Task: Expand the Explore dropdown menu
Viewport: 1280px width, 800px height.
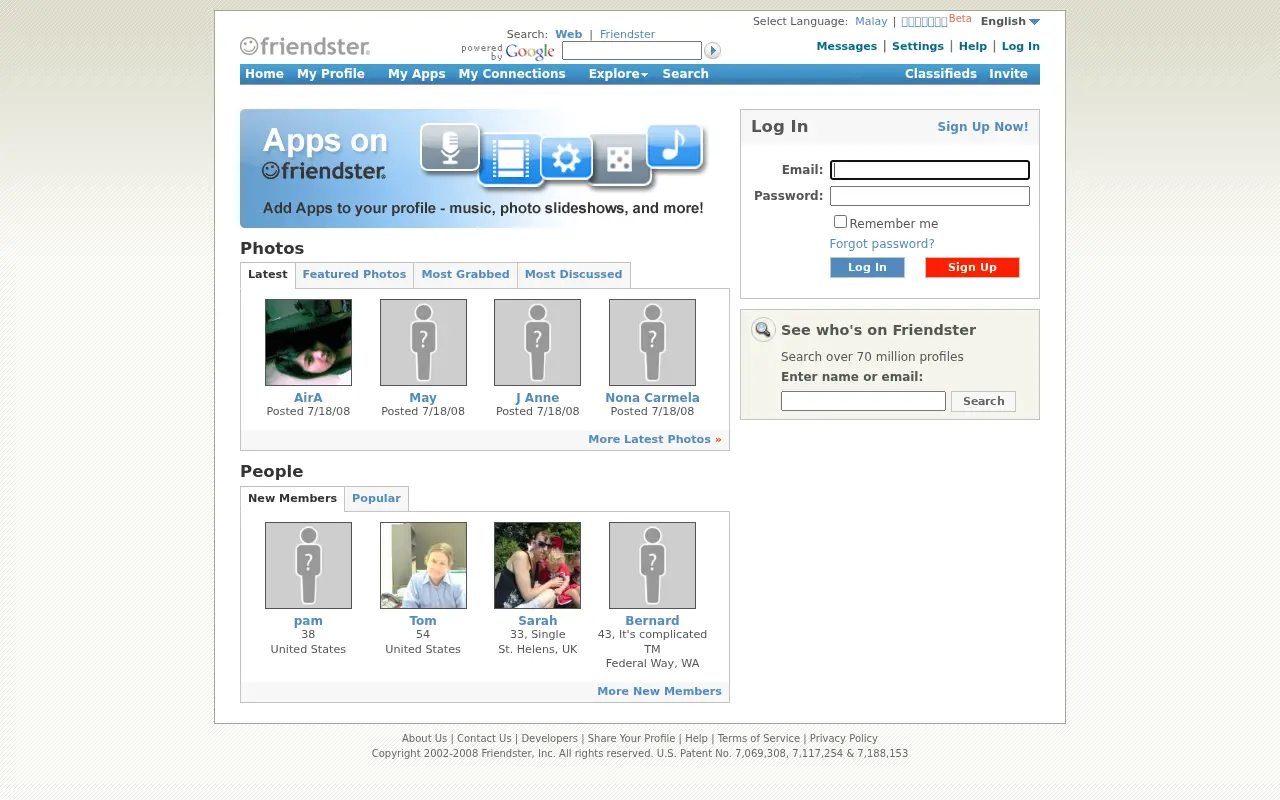Action: [x=618, y=74]
